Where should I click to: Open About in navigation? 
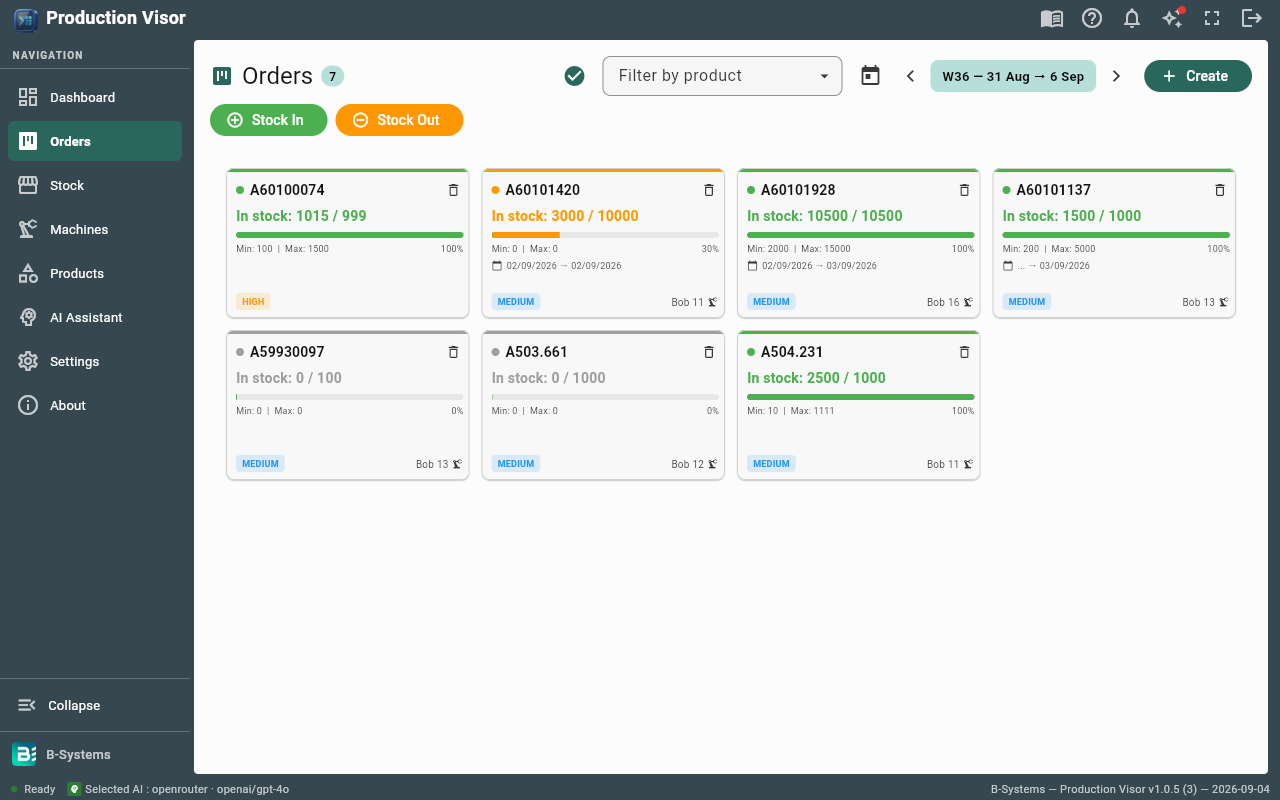click(95, 405)
